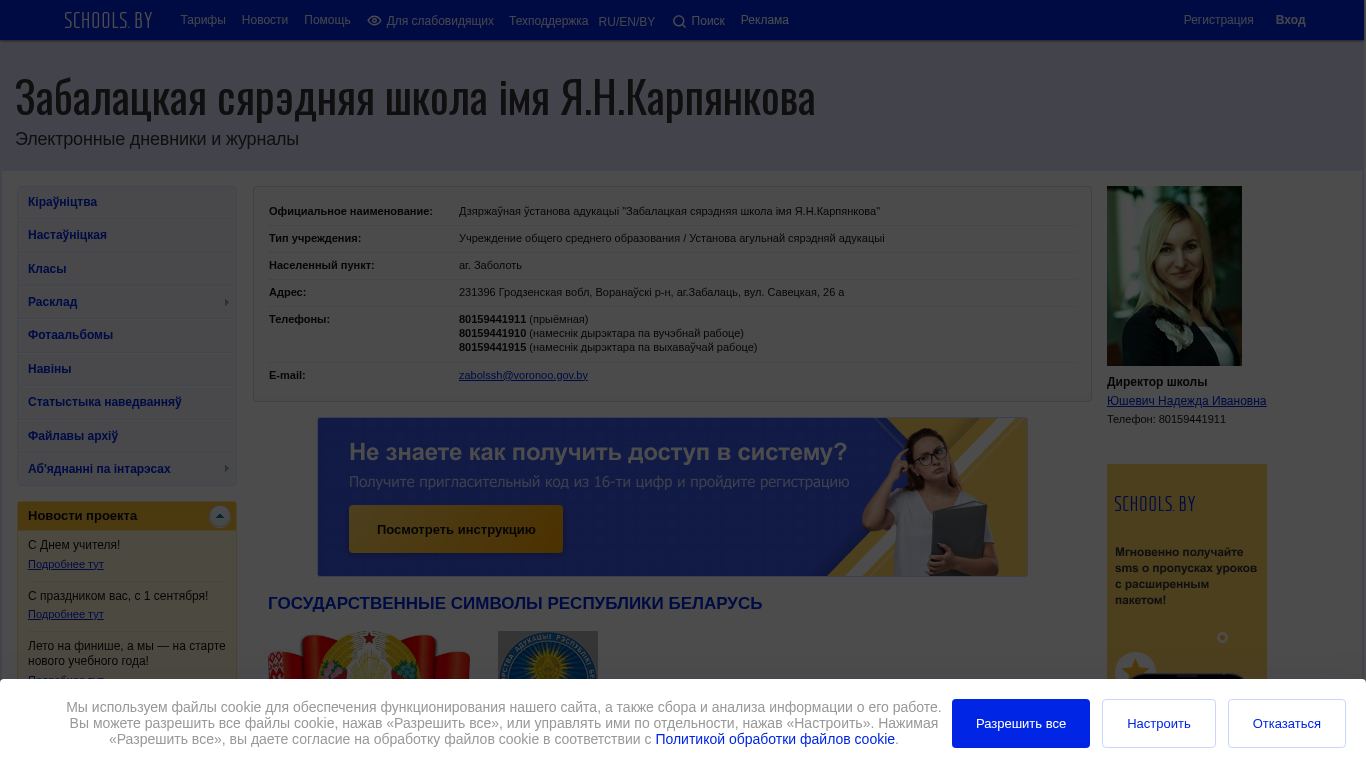
Task: Click the Поиск search label
Action: [708, 21]
